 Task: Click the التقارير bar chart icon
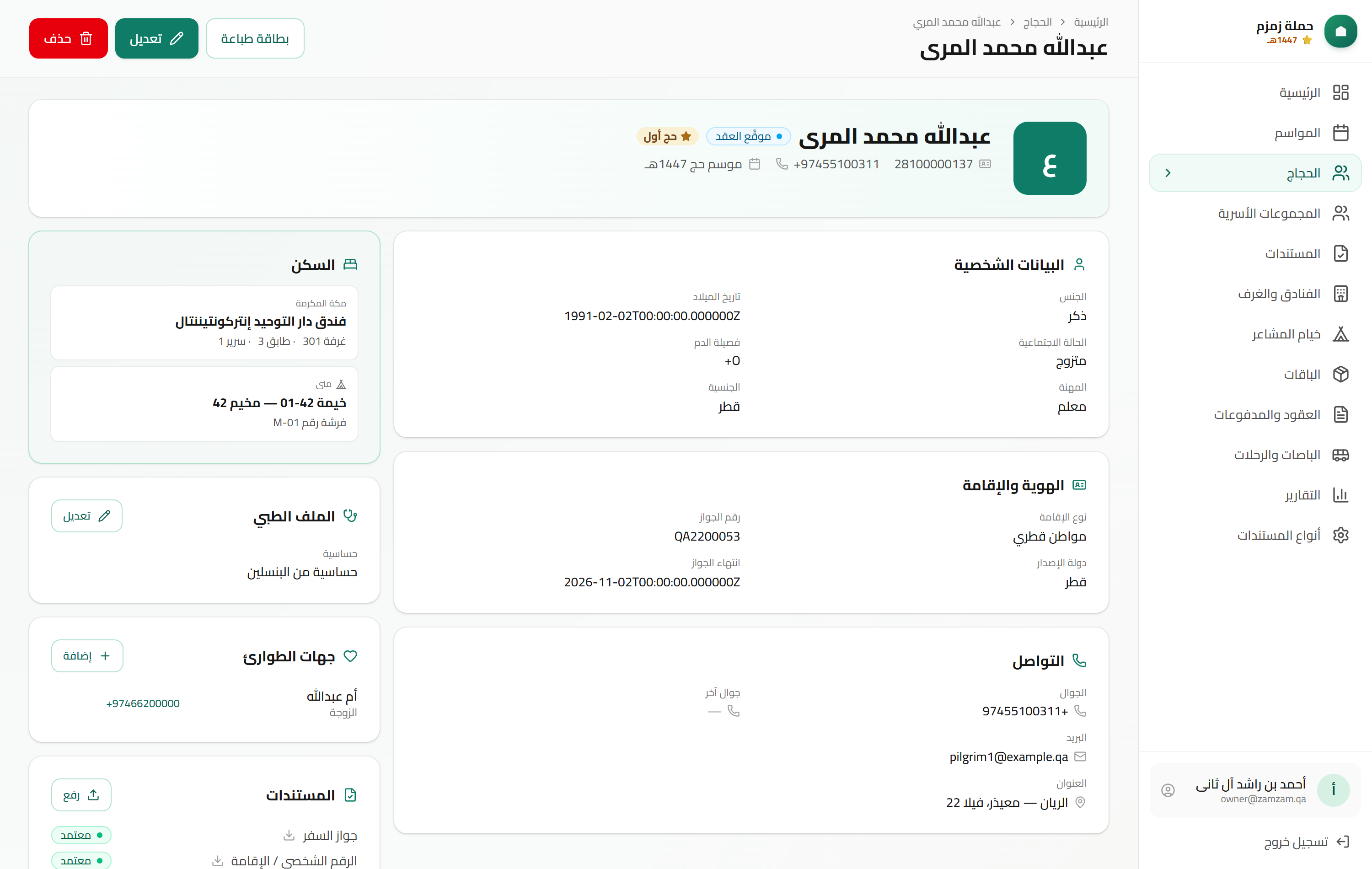(1340, 494)
